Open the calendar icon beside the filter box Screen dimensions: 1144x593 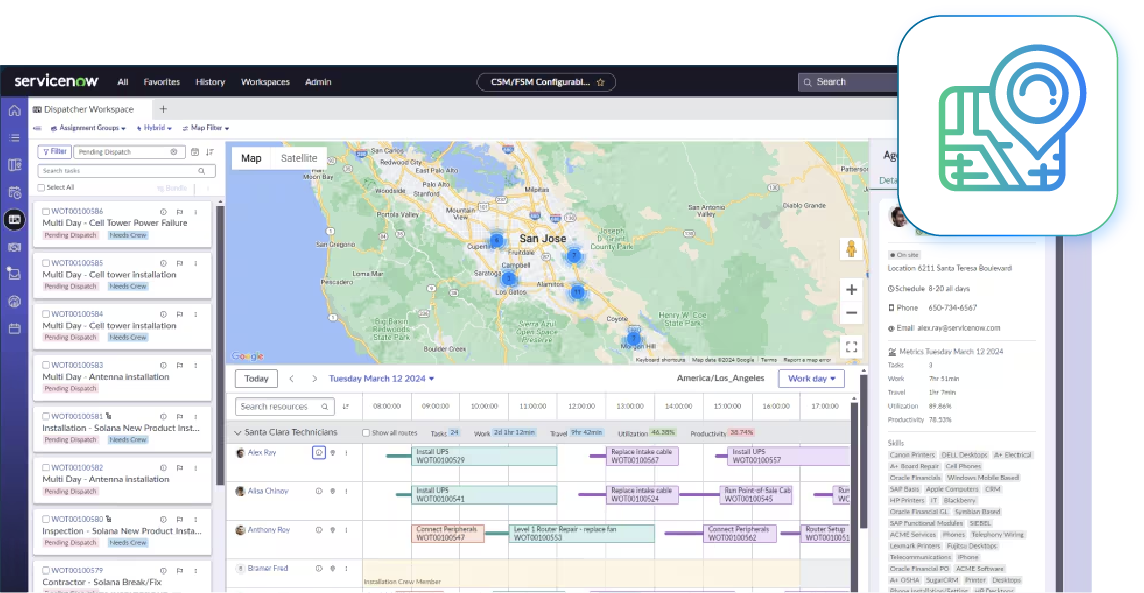click(x=195, y=152)
